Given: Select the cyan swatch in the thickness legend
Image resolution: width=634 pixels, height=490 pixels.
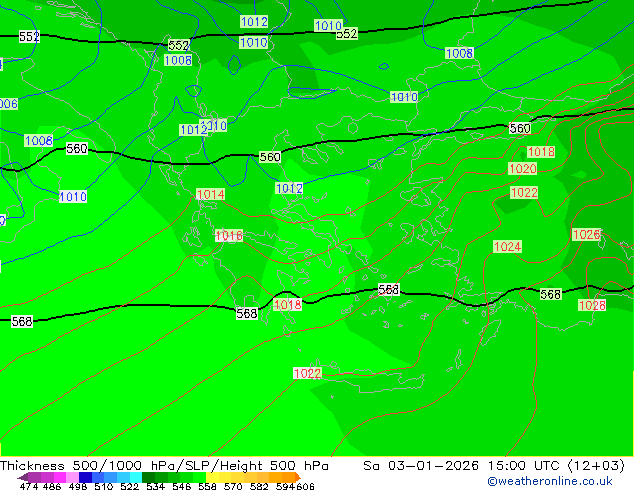Looking at the screenshot, I should 136,477.
